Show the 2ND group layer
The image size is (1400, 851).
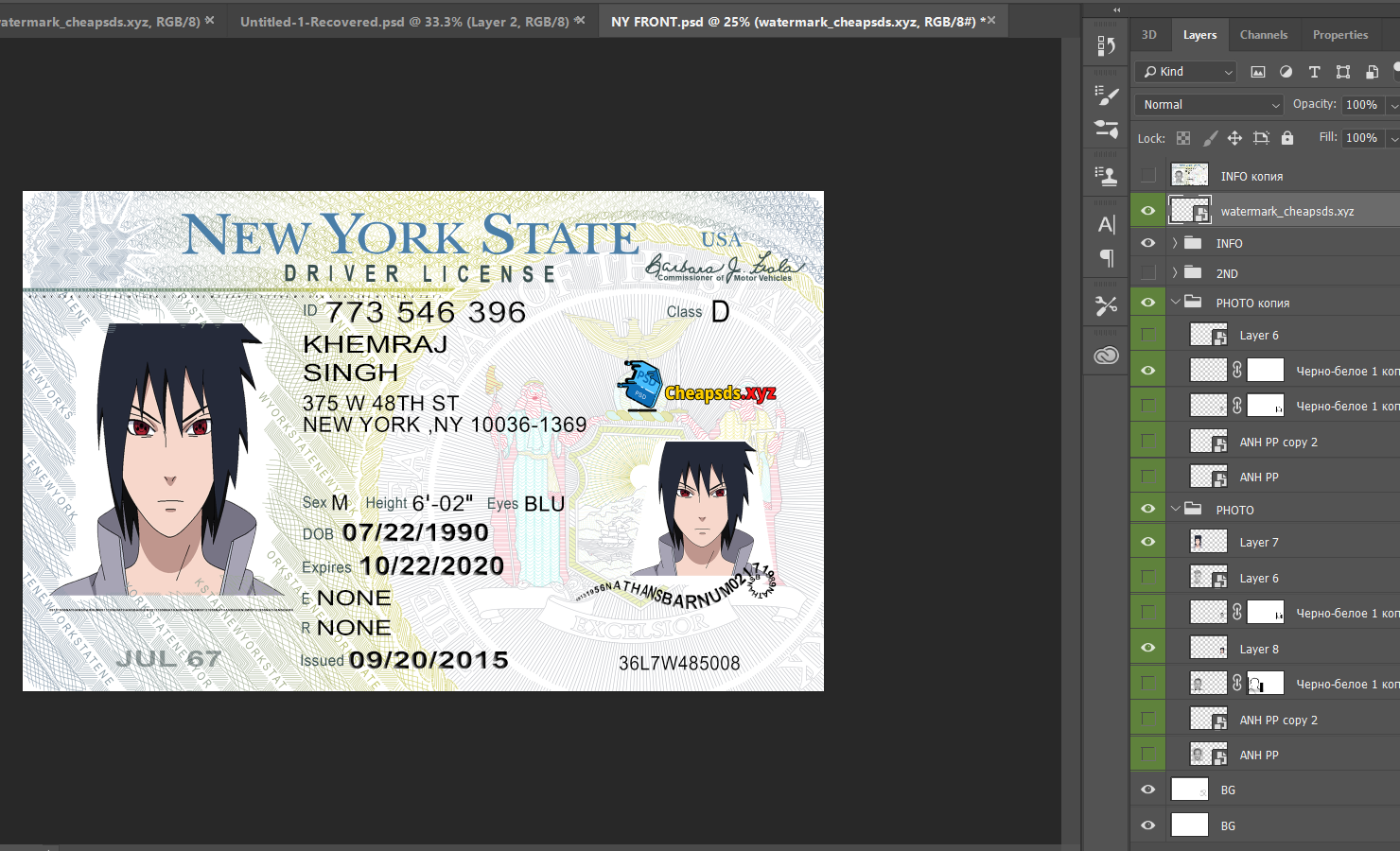1147,273
